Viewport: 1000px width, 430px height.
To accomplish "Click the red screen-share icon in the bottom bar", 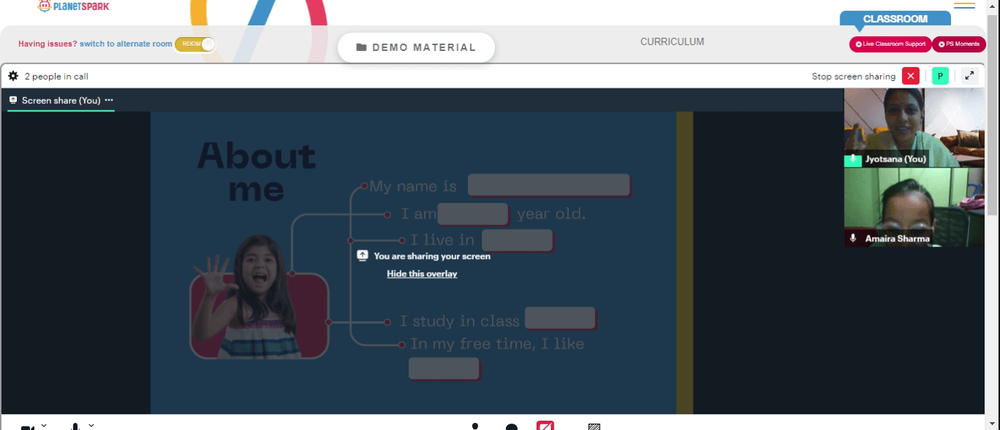I will pos(545,425).
